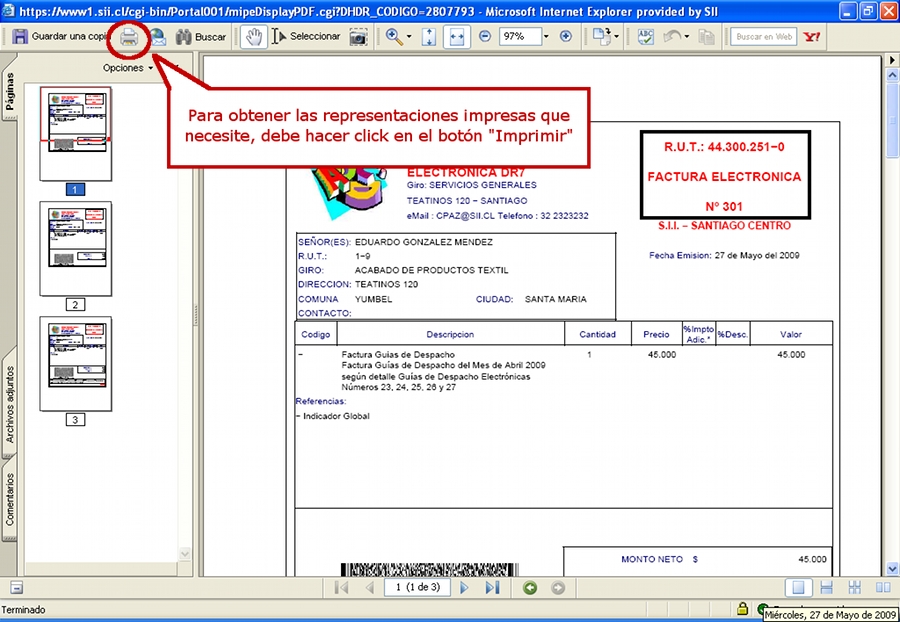Select the zoom-in magnifier tool
Image resolution: width=900 pixels, height=622 pixels.
click(394, 37)
